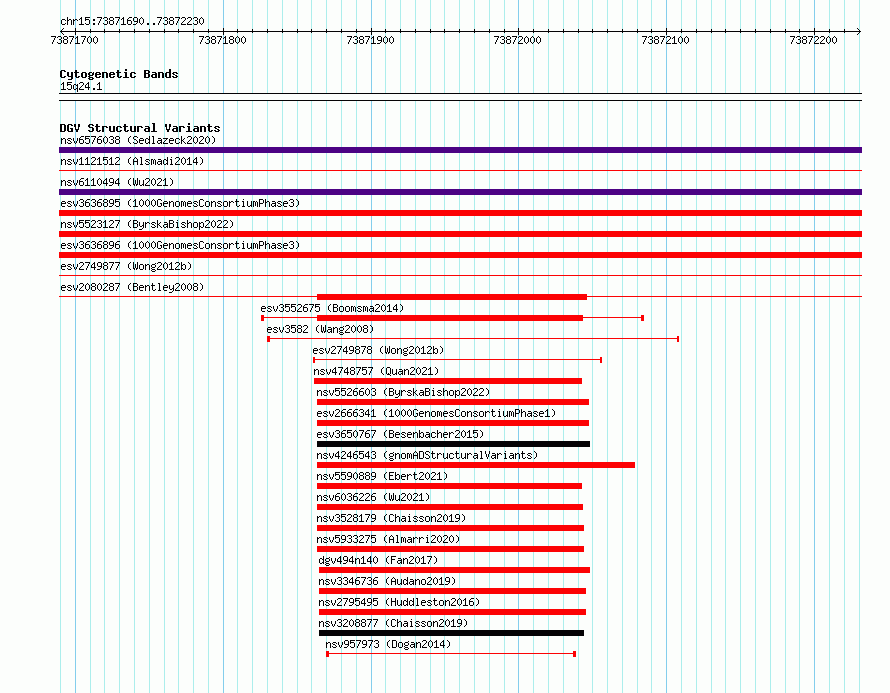
Task: Click the purple bar under nsv6576038
Action: (460, 150)
